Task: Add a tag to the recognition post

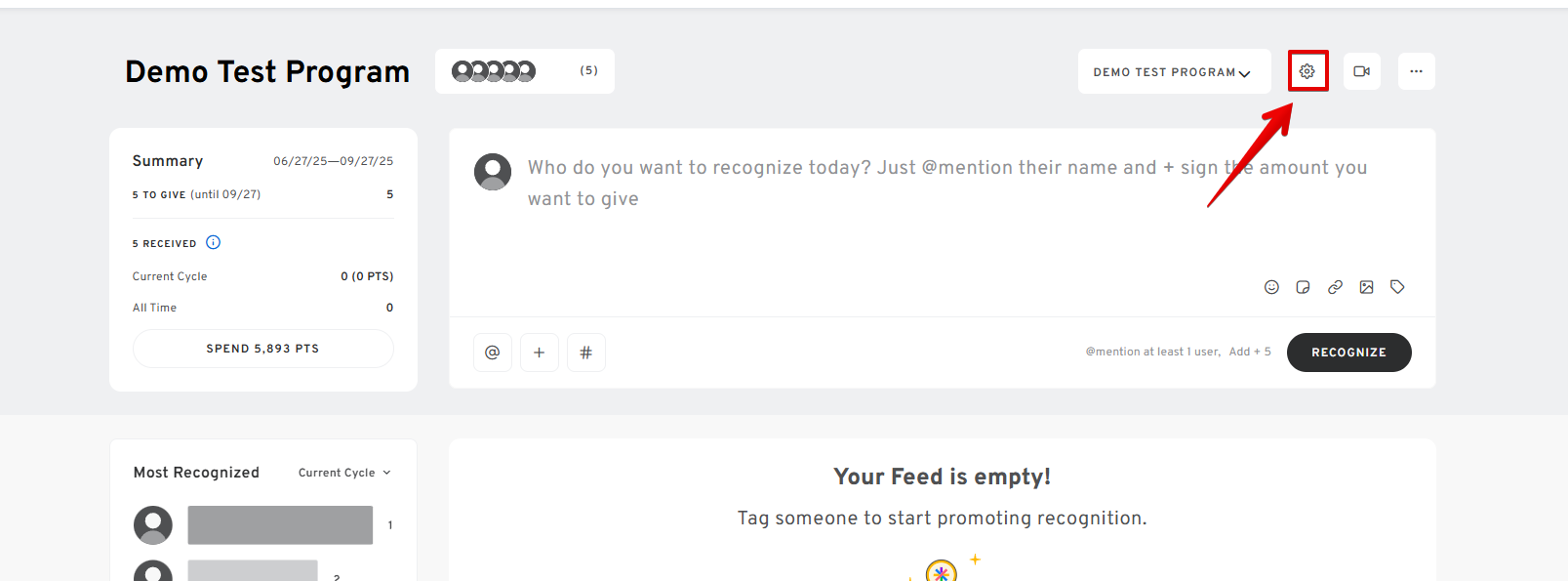Action: click(1397, 287)
